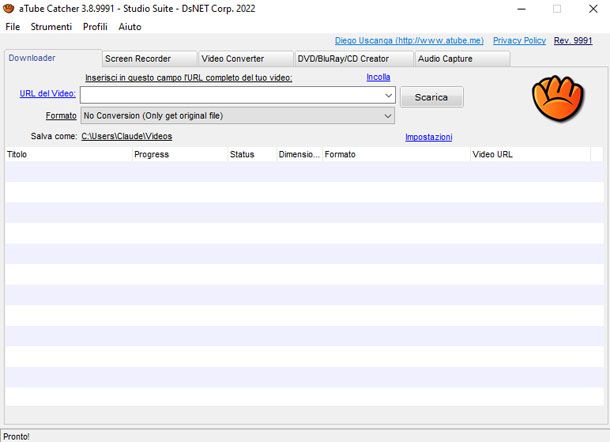The width and height of the screenshot is (610, 442).
Task: Open Diego Uscanga atube.me link
Action: click(x=409, y=40)
